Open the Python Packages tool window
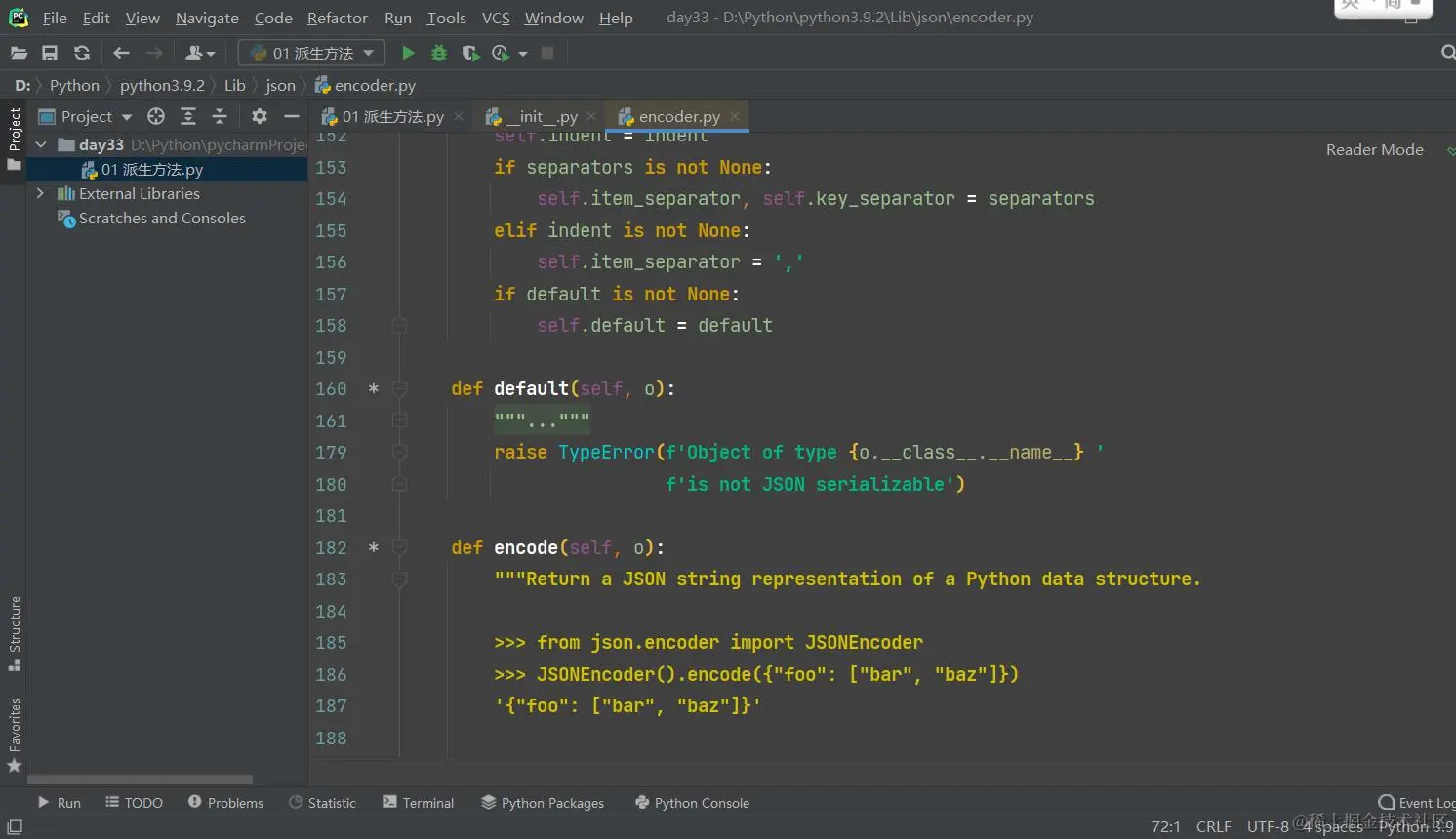Image resolution: width=1456 pixels, height=839 pixels. 543,803
